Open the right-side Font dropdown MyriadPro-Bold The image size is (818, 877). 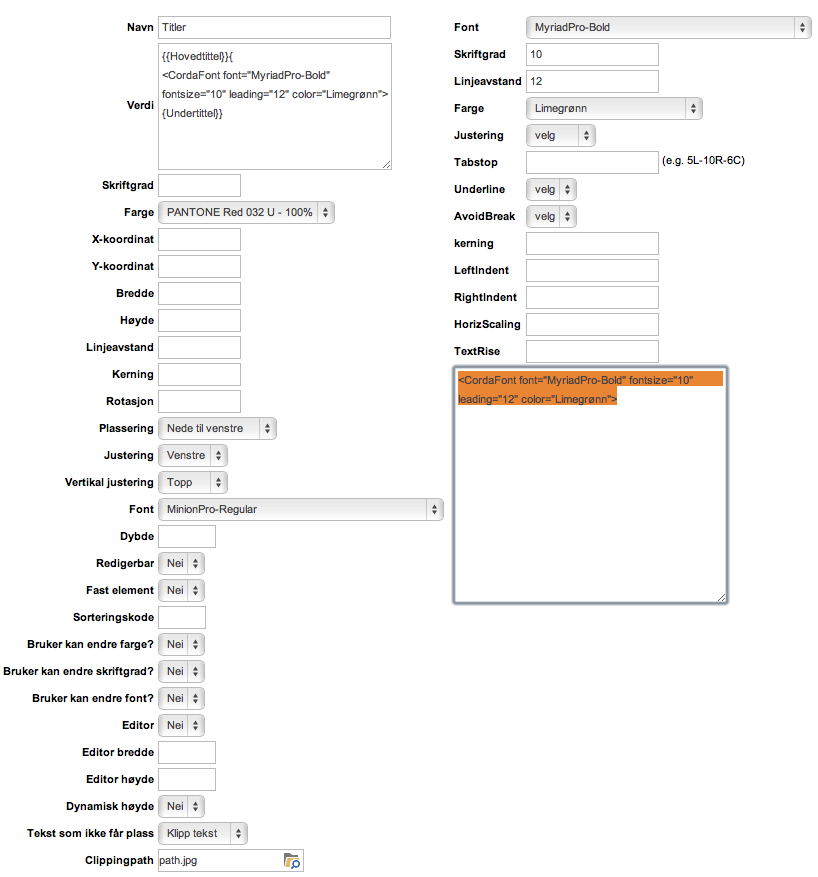pos(667,27)
